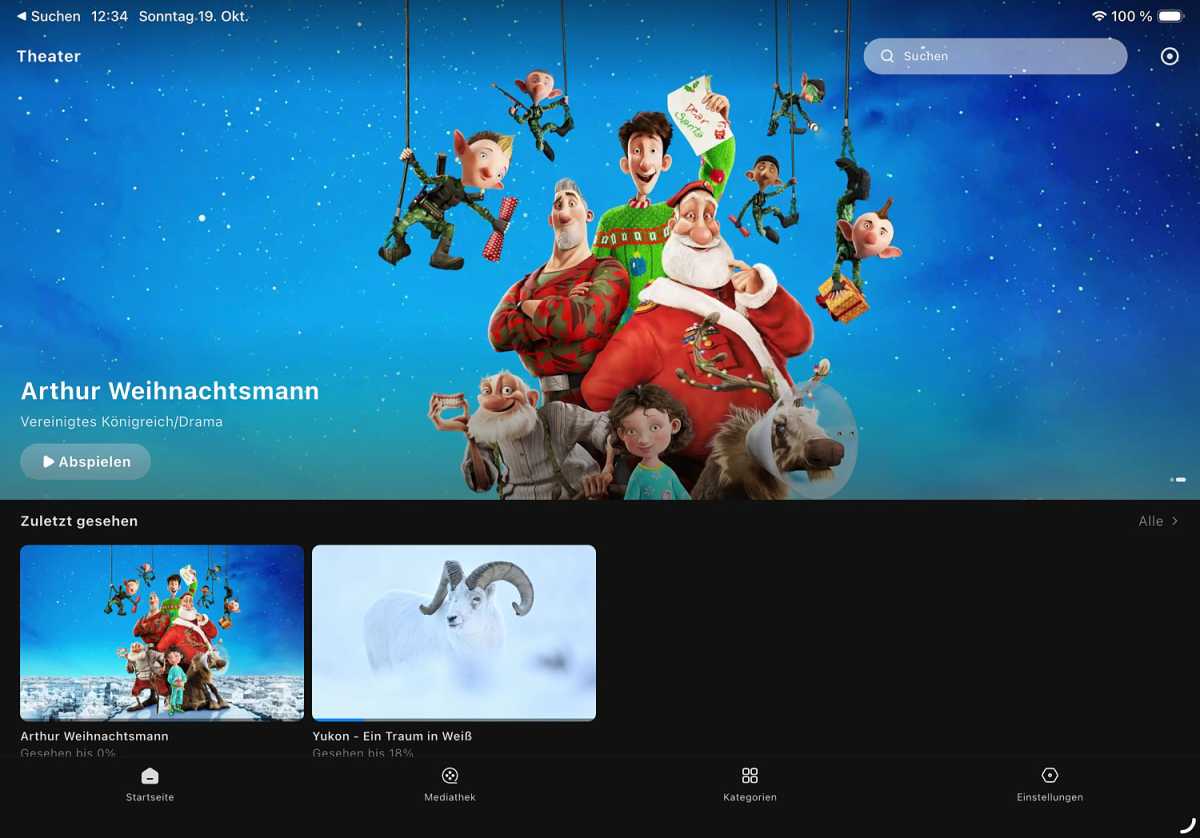Tap the Wi-Fi status icon
Screen dimensions: 1200x838
[x=1099, y=17]
